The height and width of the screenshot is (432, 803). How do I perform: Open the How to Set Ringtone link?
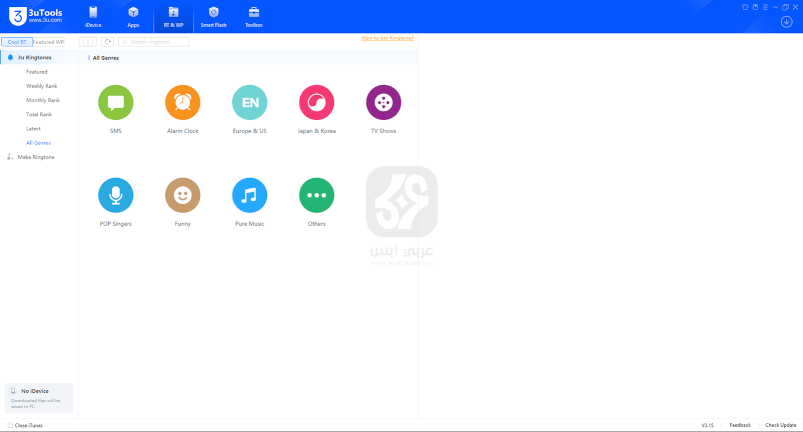click(x=387, y=38)
